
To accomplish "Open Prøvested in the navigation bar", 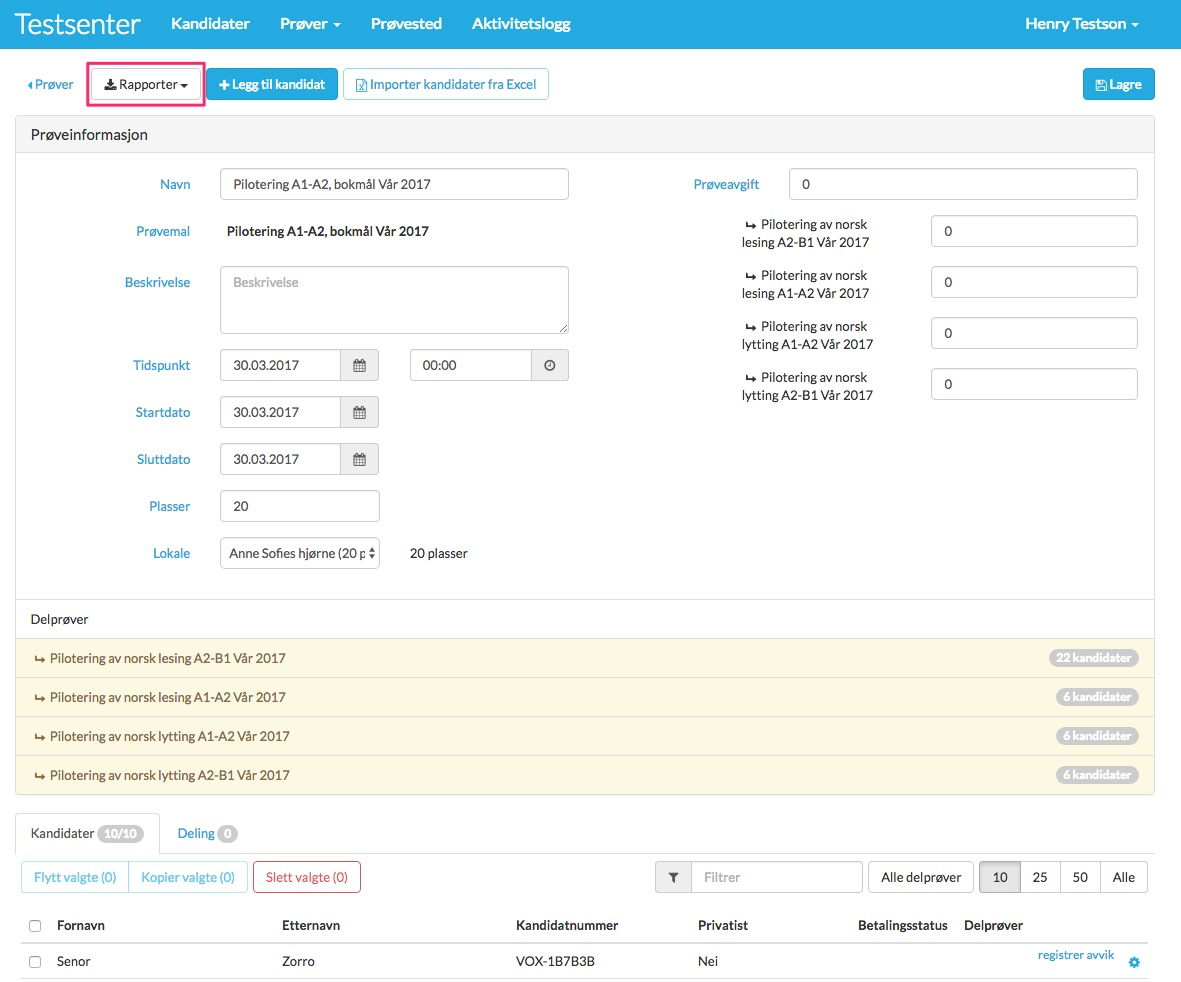I will (406, 24).
